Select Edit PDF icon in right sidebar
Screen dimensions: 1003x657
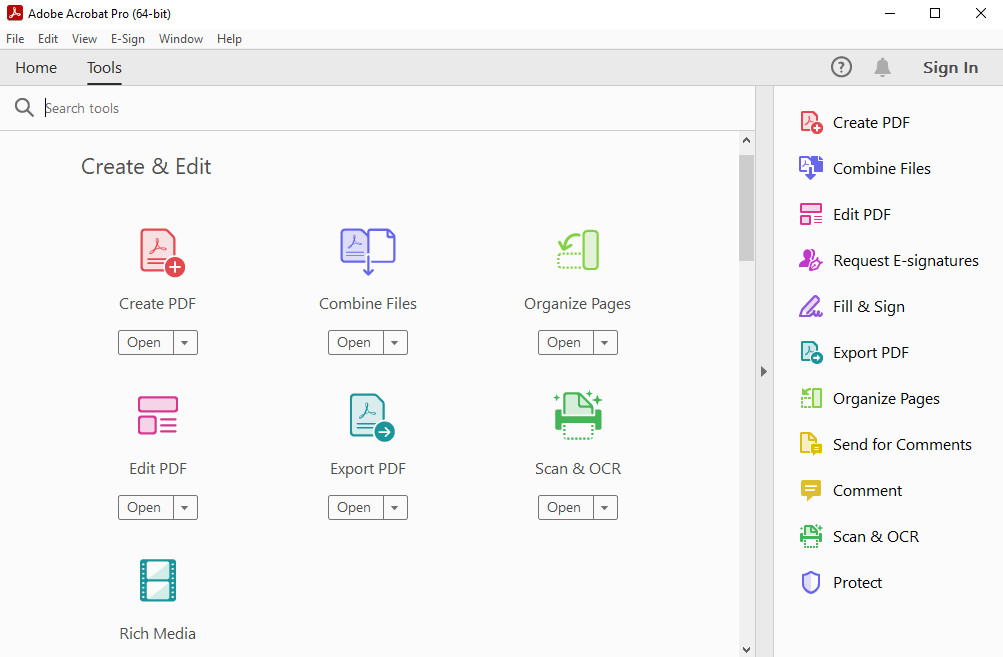[811, 214]
